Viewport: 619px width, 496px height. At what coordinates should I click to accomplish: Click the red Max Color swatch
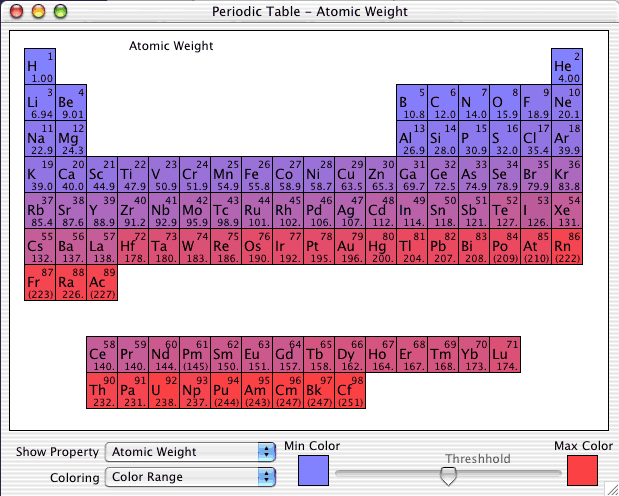tap(582, 470)
